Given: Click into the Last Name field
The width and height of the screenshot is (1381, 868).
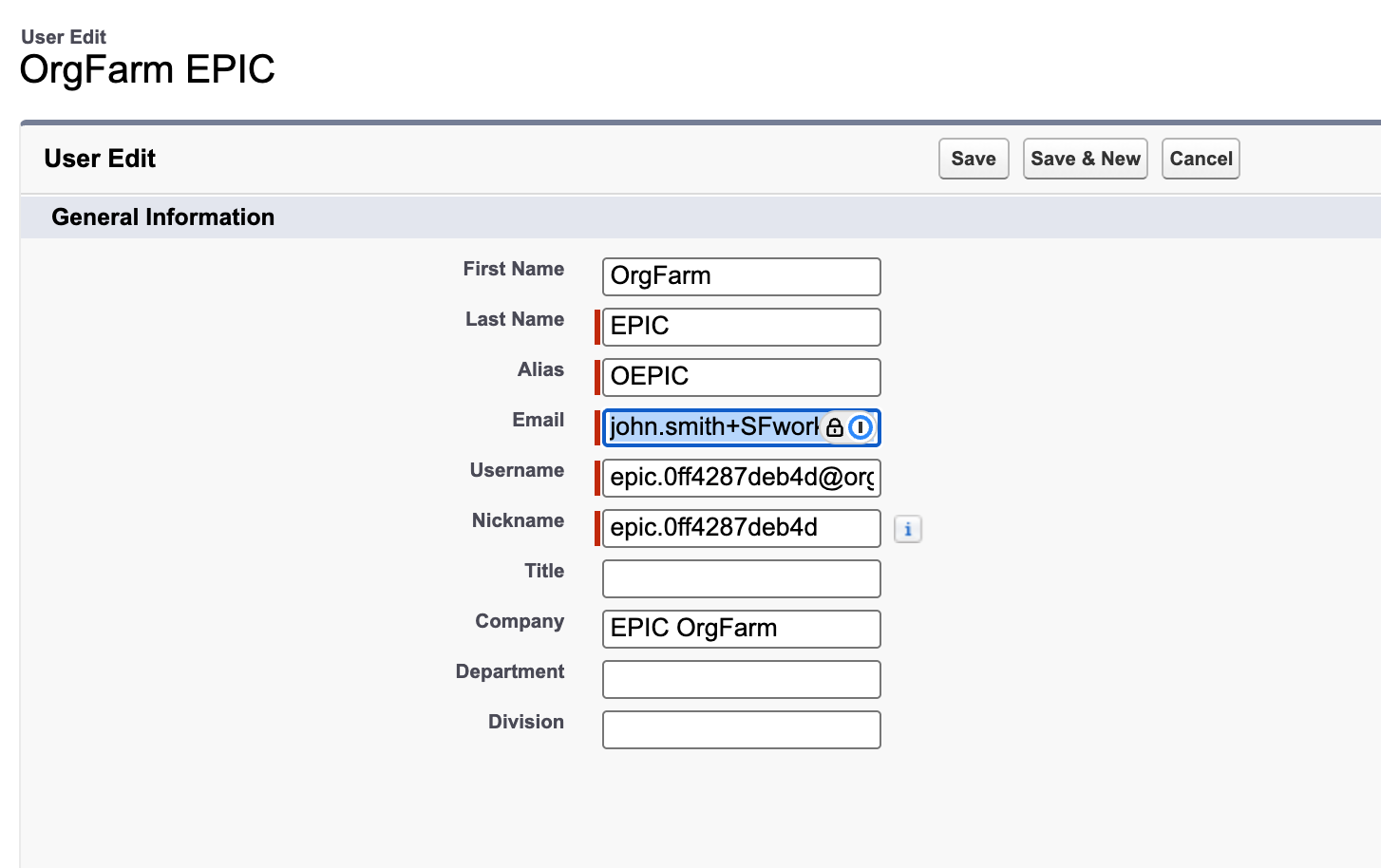Looking at the screenshot, I should (x=741, y=327).
